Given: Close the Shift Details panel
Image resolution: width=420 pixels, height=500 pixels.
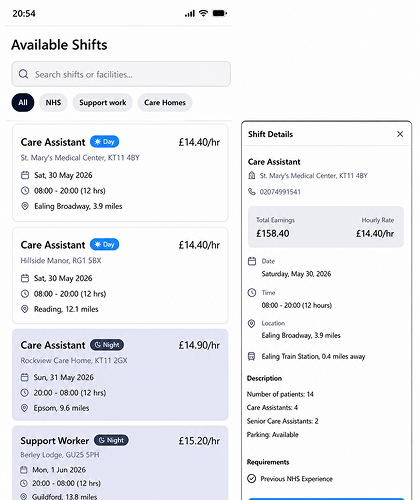Looking at the screenshot, I should pyautogui.click(x=400, y=134).
